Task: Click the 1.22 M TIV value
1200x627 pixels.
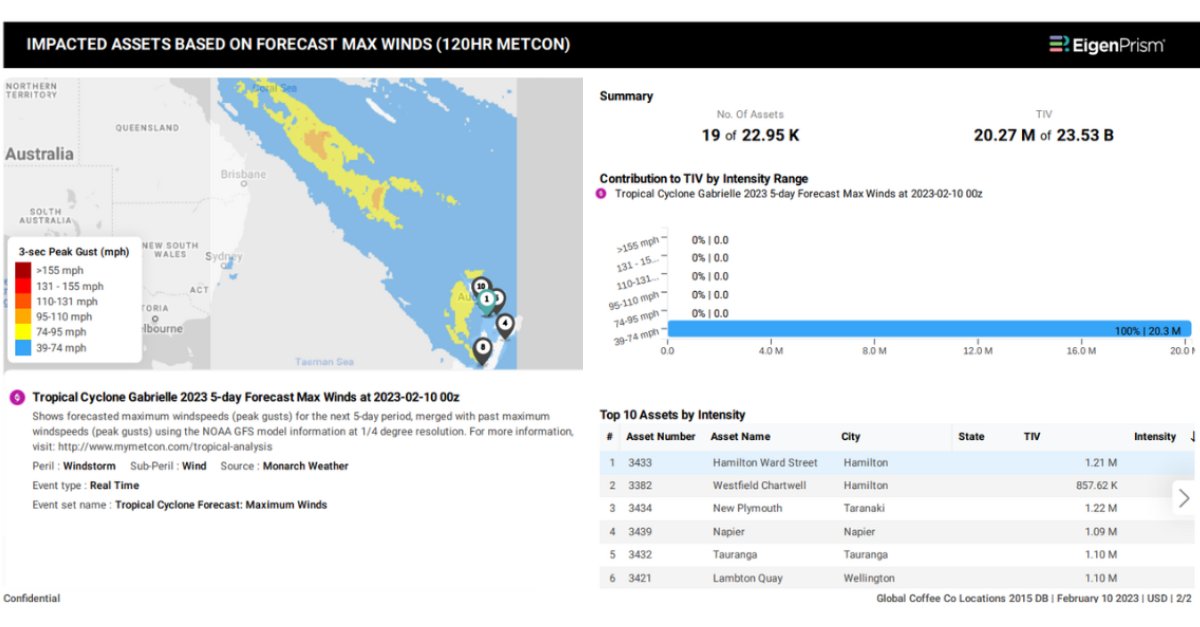Action: pyautogui.click(x=1101, y=509)
